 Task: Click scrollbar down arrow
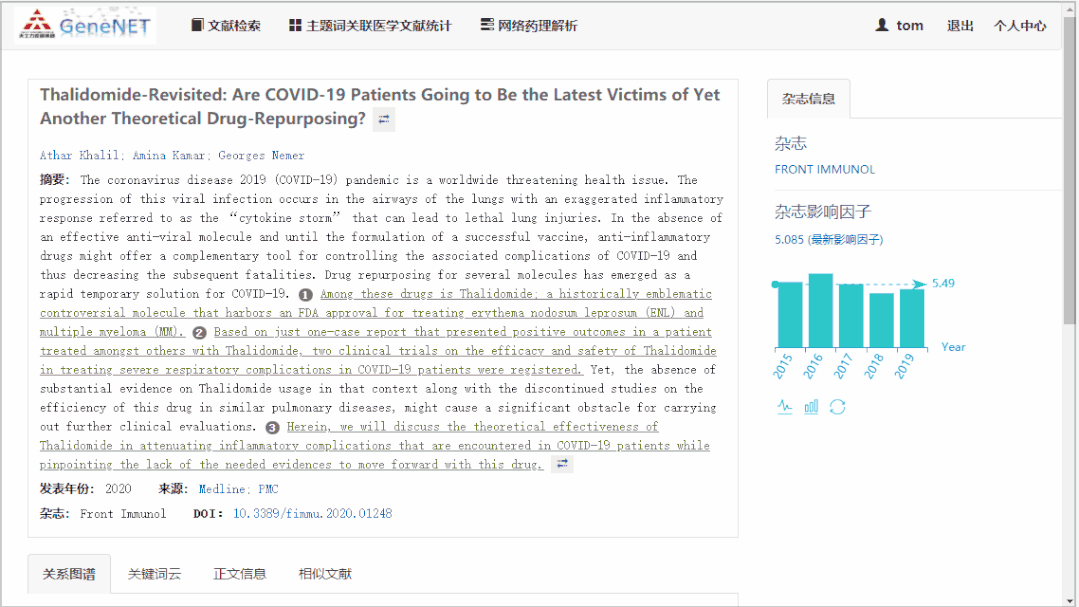pos(1069,601)
